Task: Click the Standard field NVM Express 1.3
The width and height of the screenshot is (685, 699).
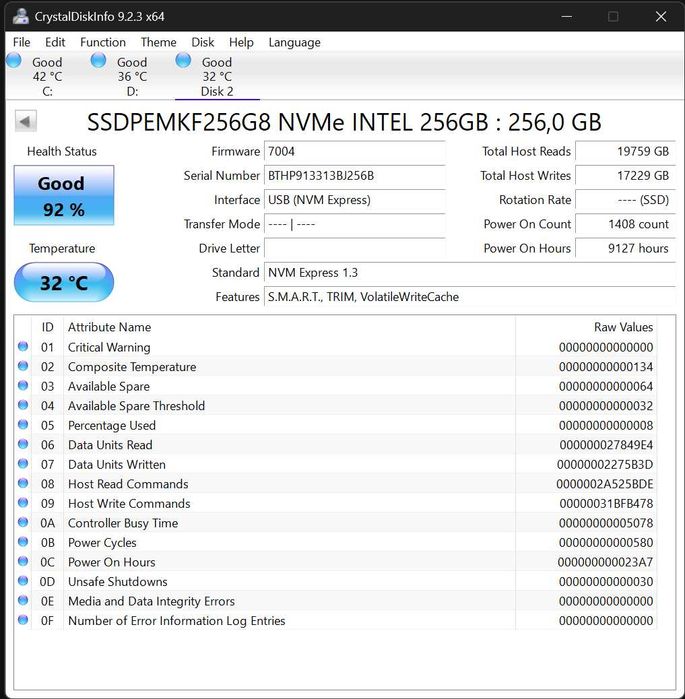Action: pos(470,272)
